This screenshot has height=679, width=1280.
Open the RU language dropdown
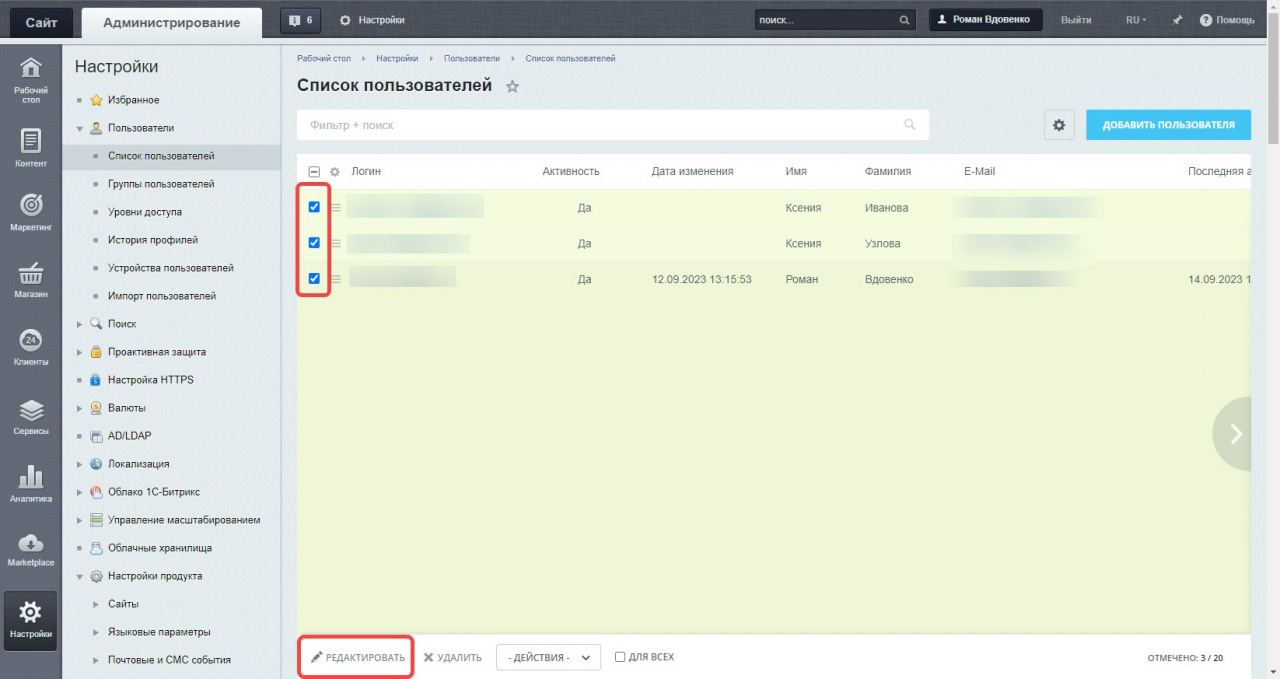point(1136,20)
